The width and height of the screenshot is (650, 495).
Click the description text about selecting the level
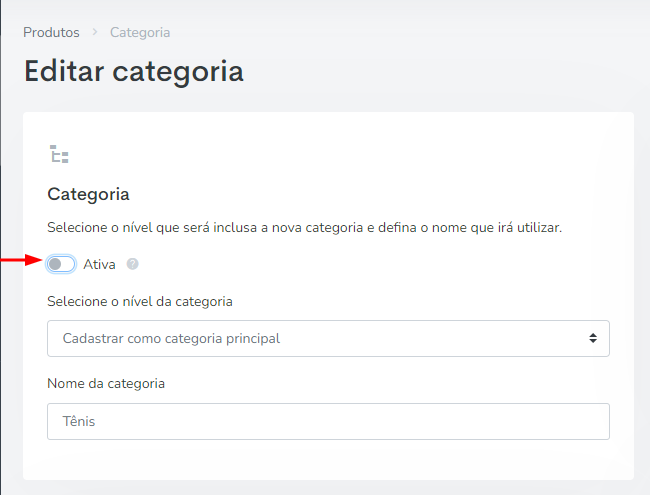click(x=305, y=228)
